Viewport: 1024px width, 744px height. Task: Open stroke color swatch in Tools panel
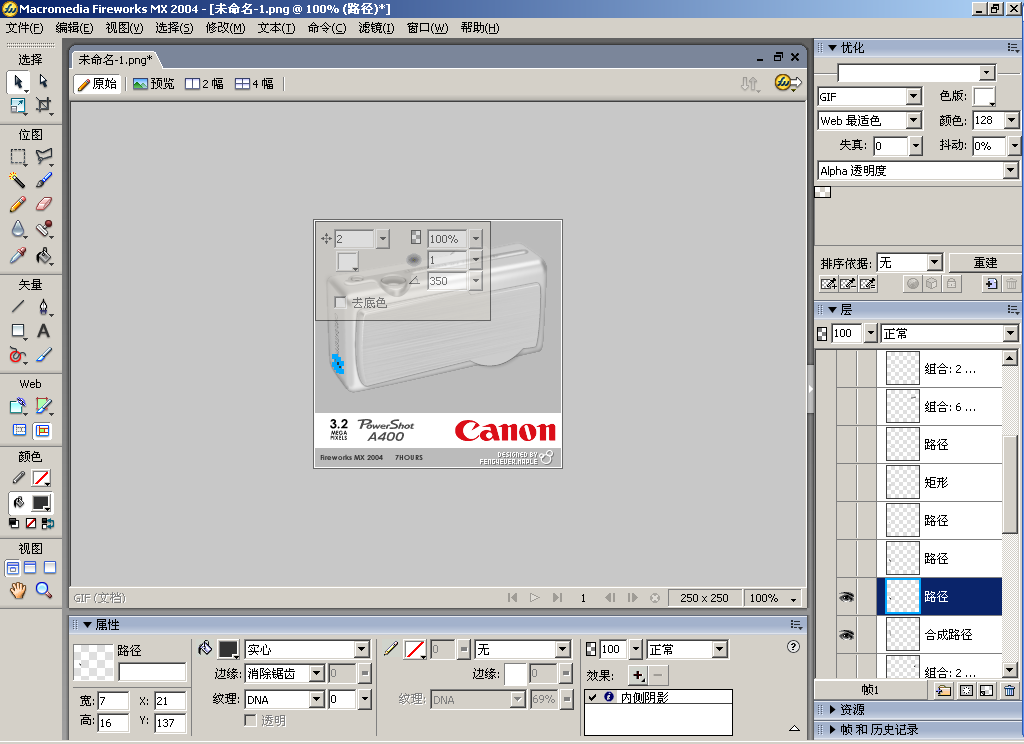[x=41, y=478]
